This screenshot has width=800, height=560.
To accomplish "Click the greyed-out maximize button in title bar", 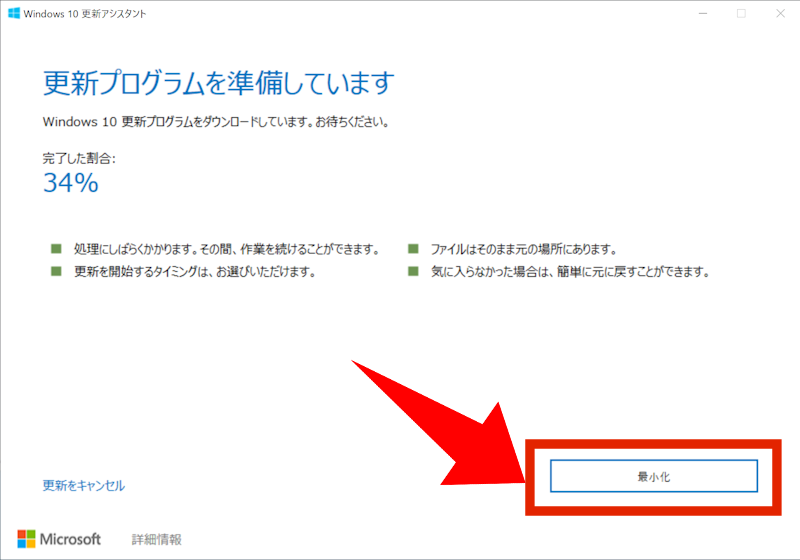I will tap(741, 13).
